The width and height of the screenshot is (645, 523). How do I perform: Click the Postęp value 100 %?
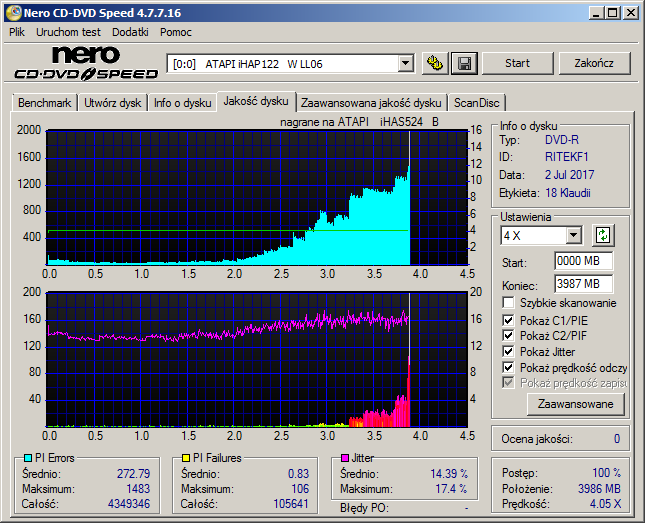point(606,473)
